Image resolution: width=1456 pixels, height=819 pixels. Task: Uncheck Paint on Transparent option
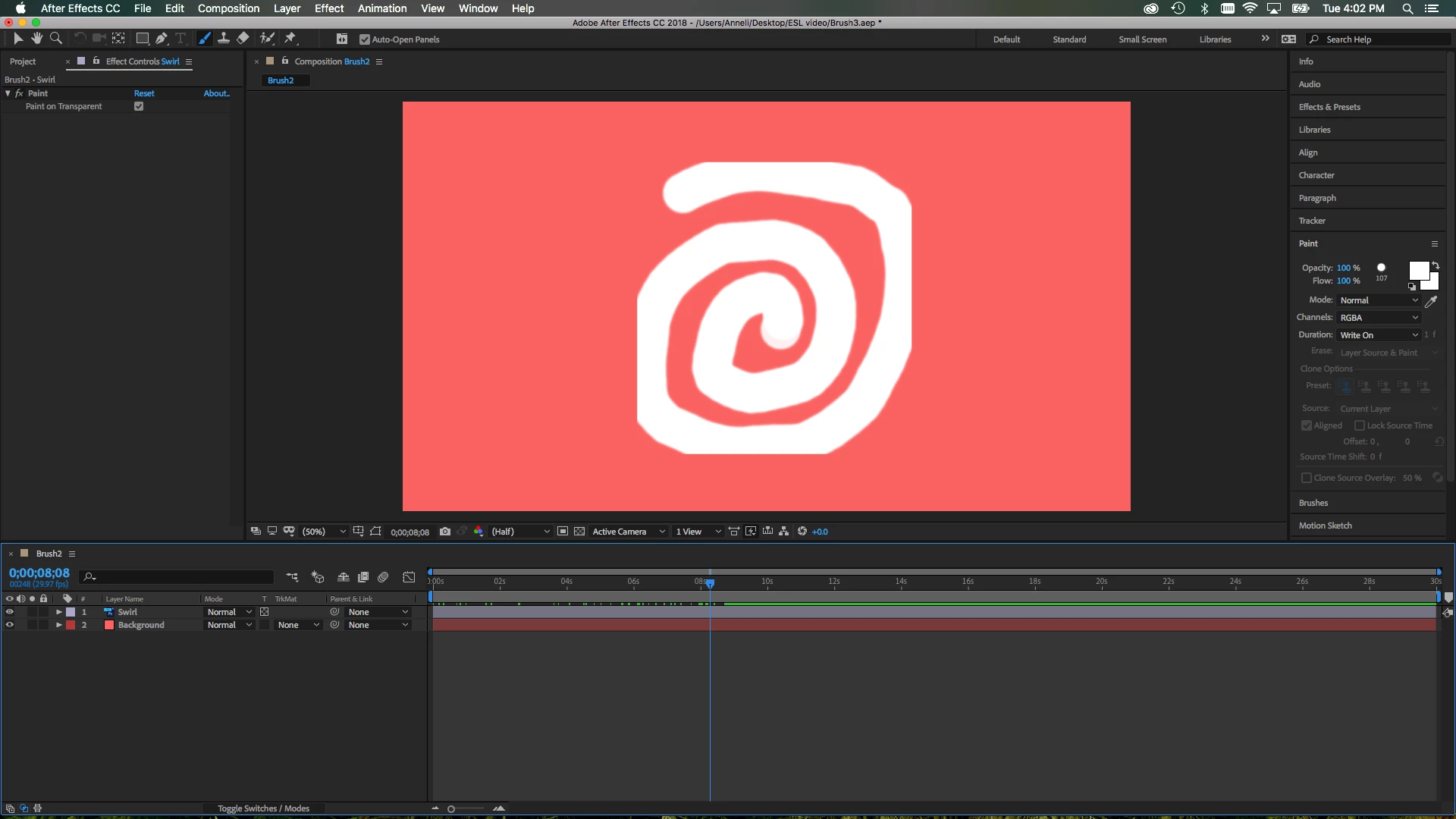[139, 106]
